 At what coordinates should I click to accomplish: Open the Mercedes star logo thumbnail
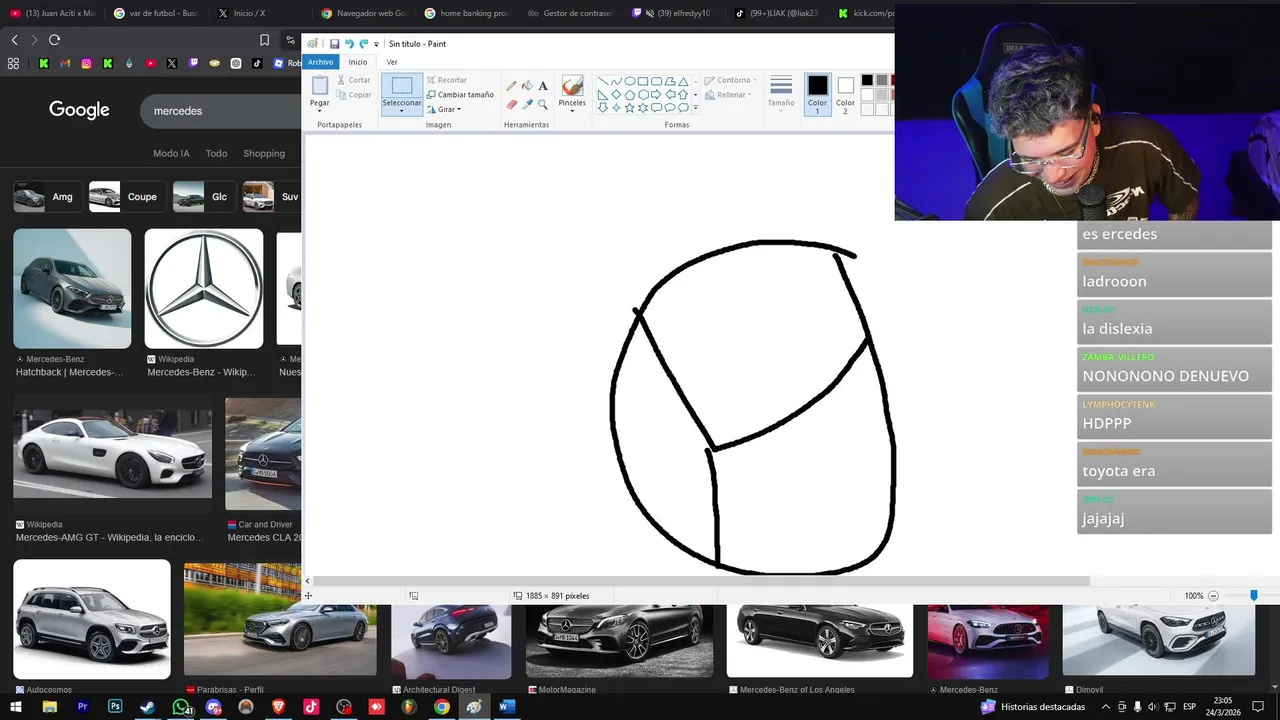[x=204, y=289]
